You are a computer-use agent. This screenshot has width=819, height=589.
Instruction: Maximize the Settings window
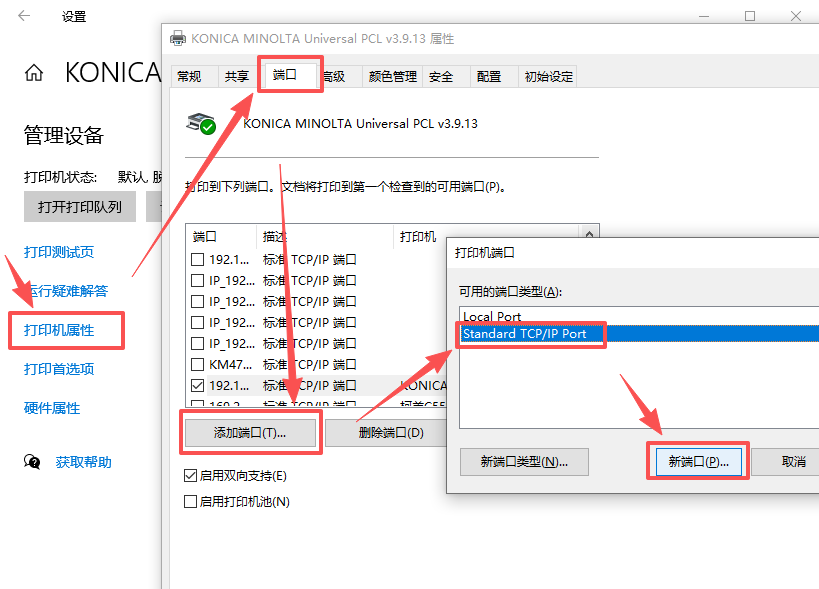click(750, 16)
